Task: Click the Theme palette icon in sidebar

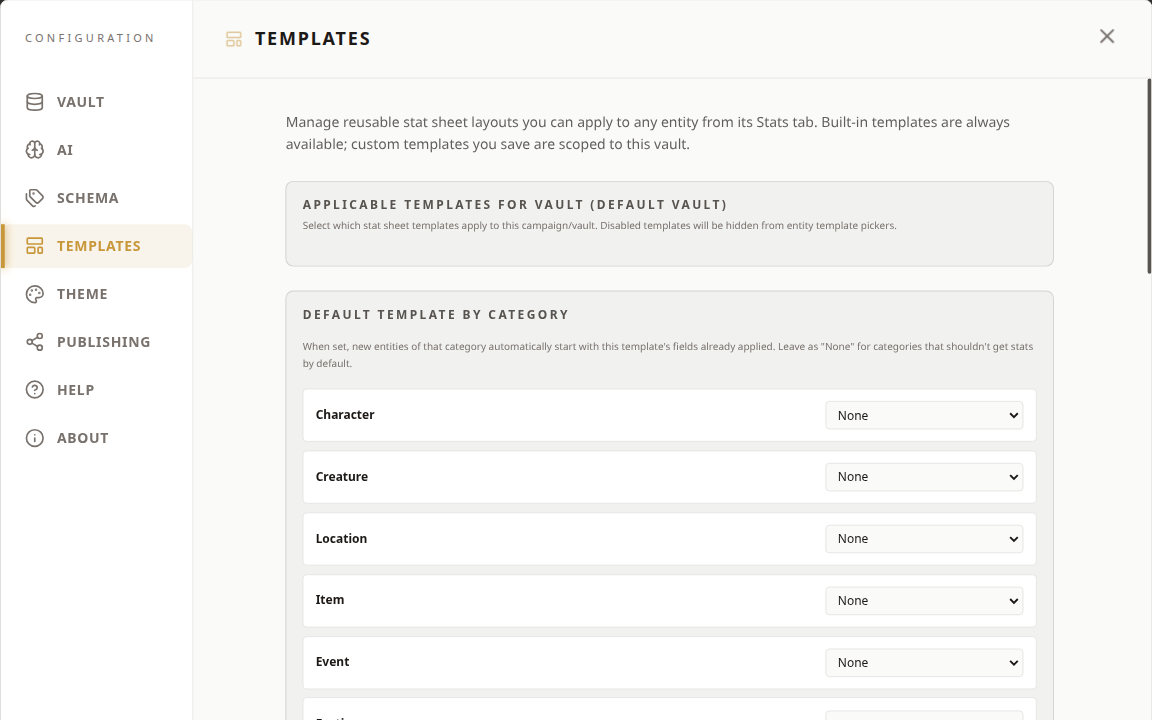Action: pos(35,294)
